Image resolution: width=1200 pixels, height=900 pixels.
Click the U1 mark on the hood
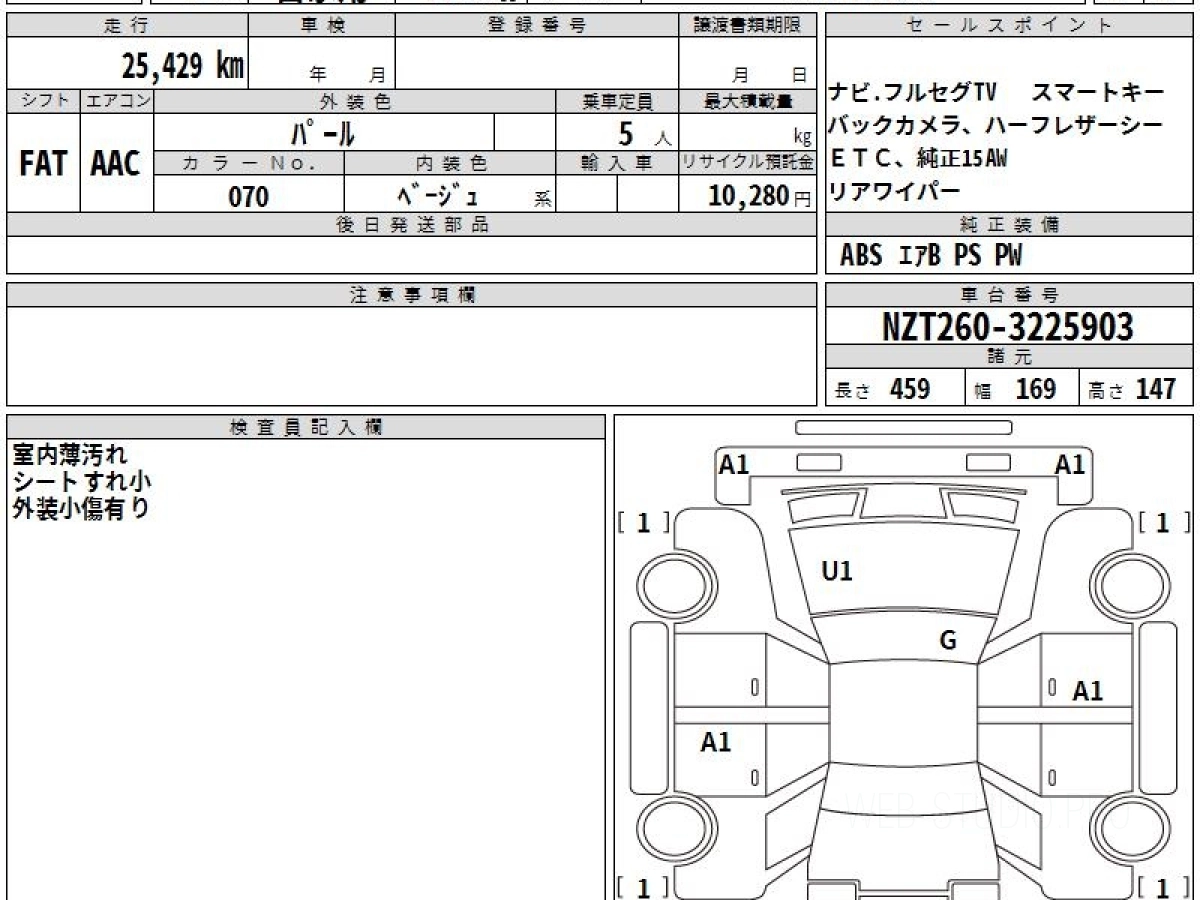836,572
